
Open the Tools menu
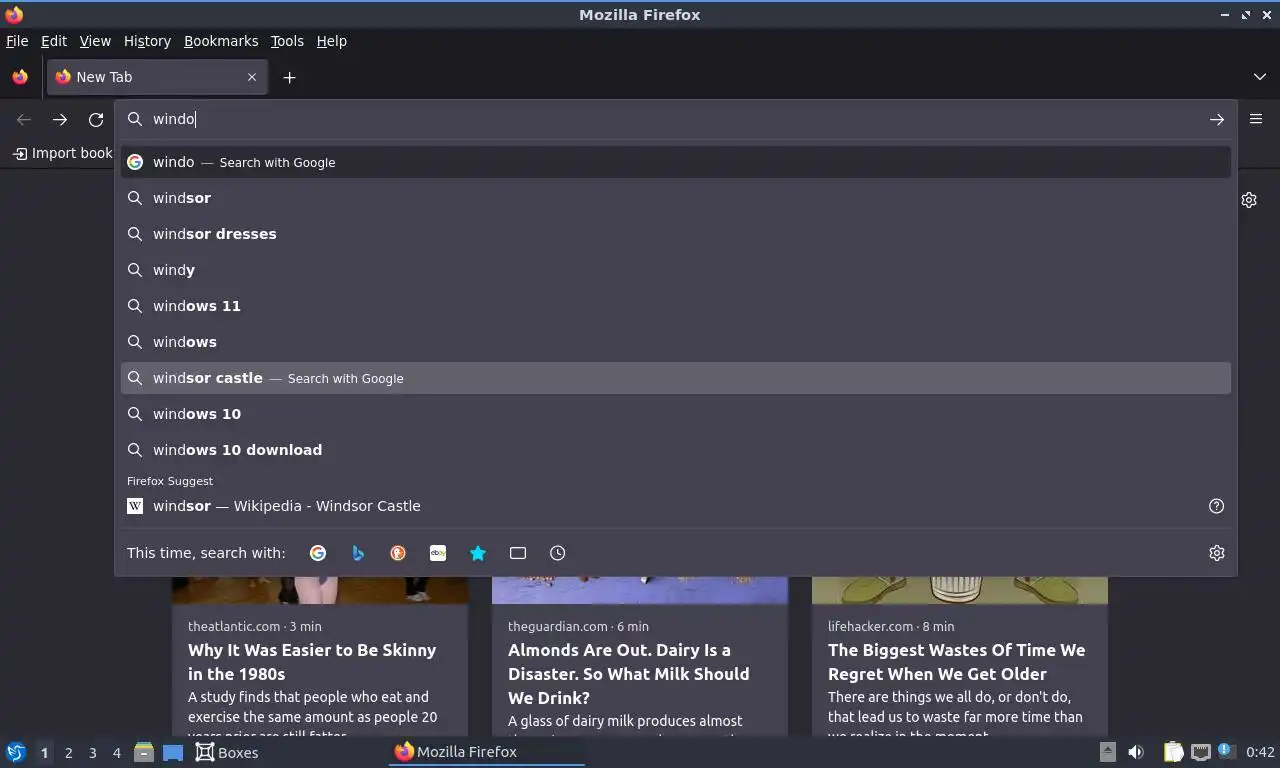tap(287, 41)
